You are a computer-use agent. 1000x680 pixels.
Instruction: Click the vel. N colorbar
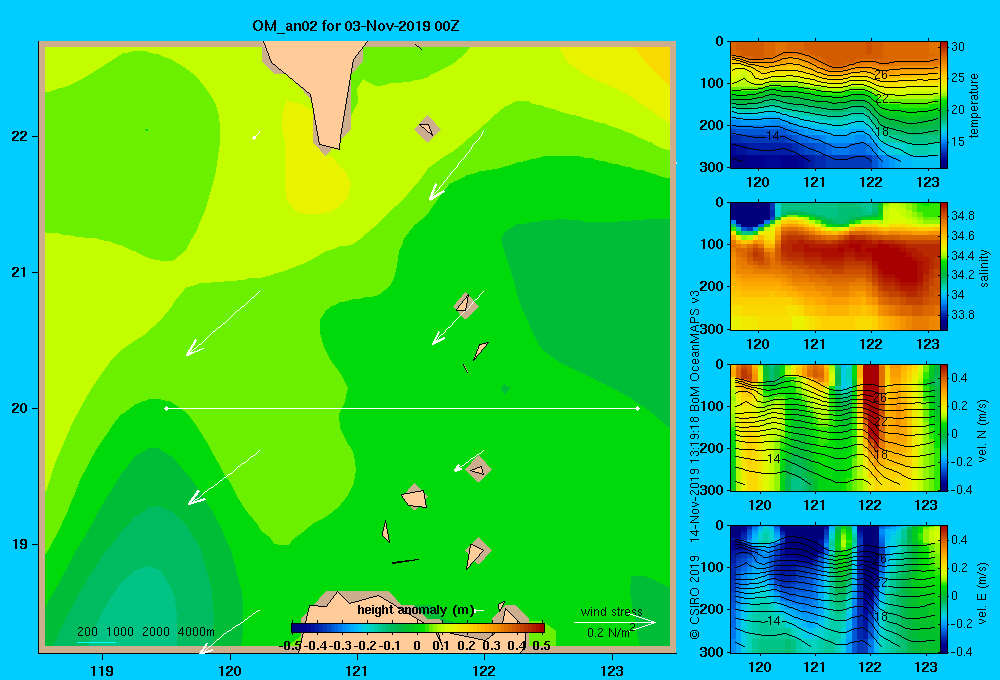pyautogui.click(x=943, y=428)
